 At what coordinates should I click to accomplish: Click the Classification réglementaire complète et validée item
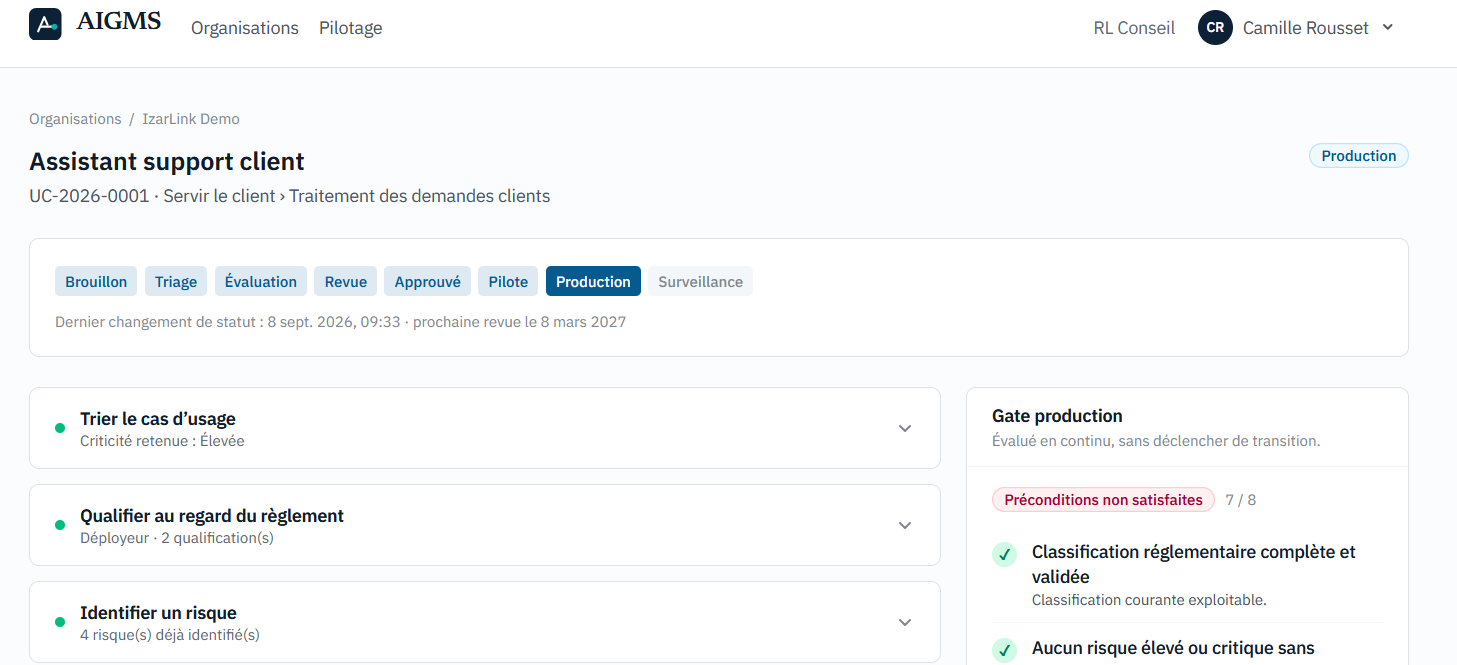[1194, 564]
